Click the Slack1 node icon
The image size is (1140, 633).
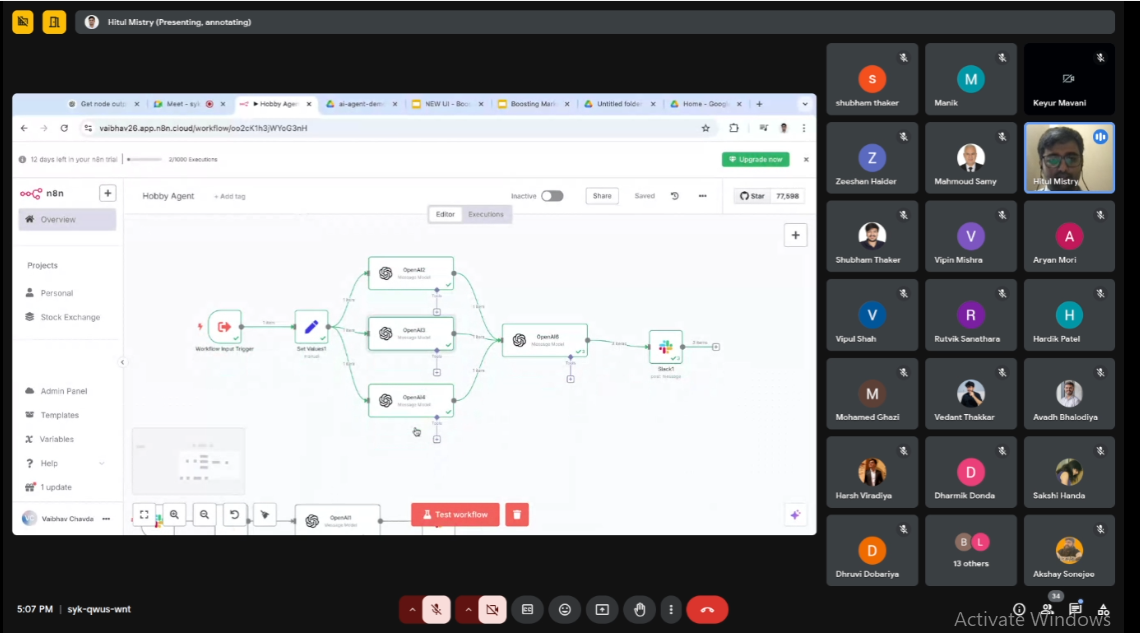click(665, 346)
